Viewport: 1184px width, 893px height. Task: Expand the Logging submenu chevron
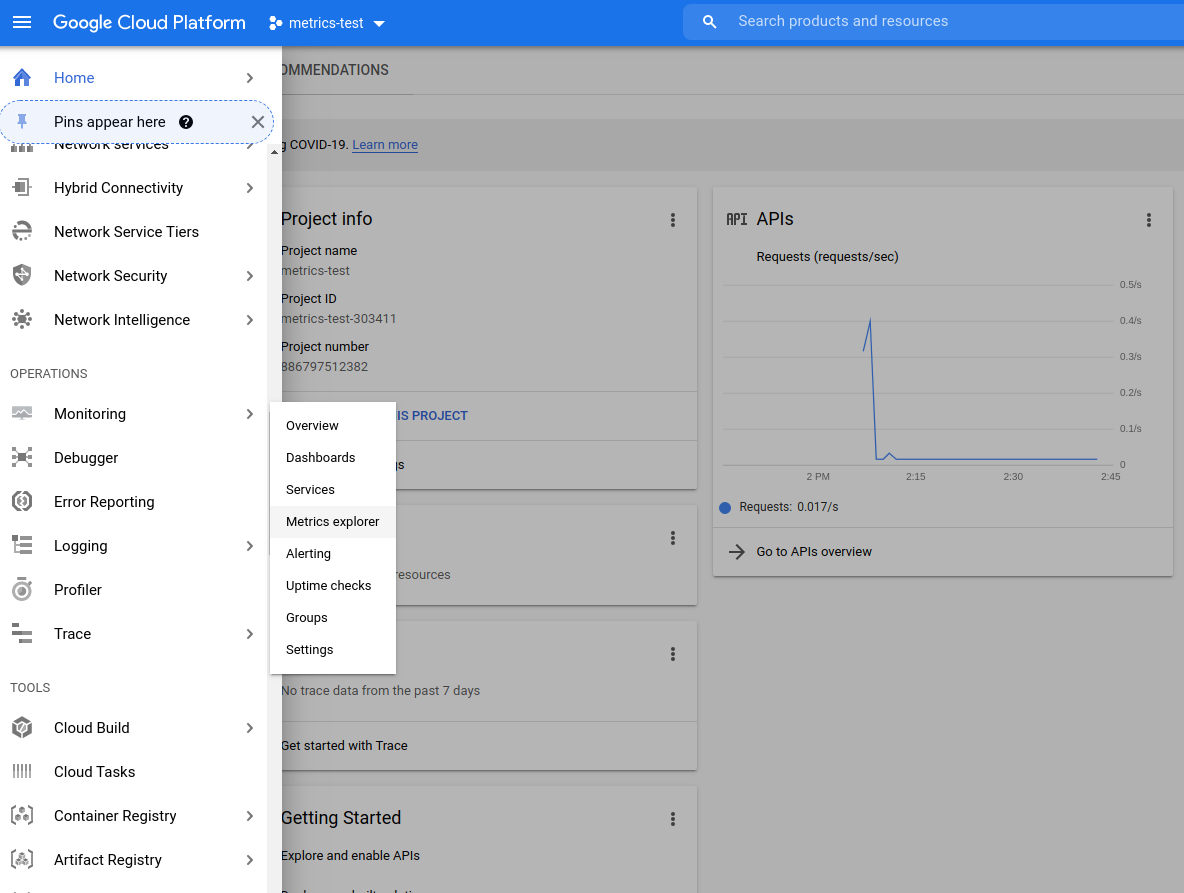249,545
